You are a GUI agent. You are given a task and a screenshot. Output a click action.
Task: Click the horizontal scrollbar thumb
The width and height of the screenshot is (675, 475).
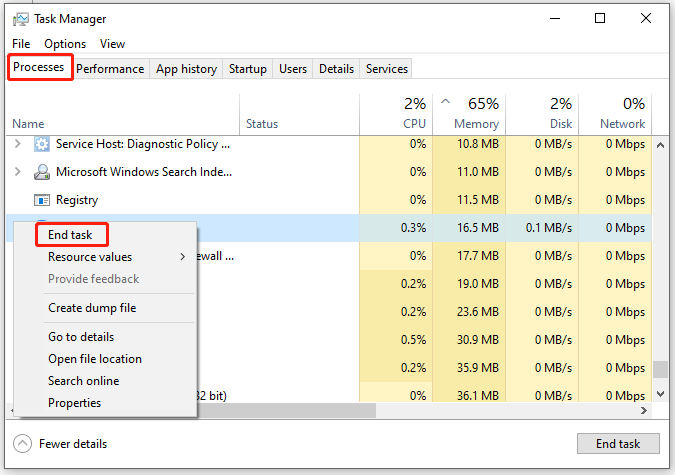[x=286, y=410]
